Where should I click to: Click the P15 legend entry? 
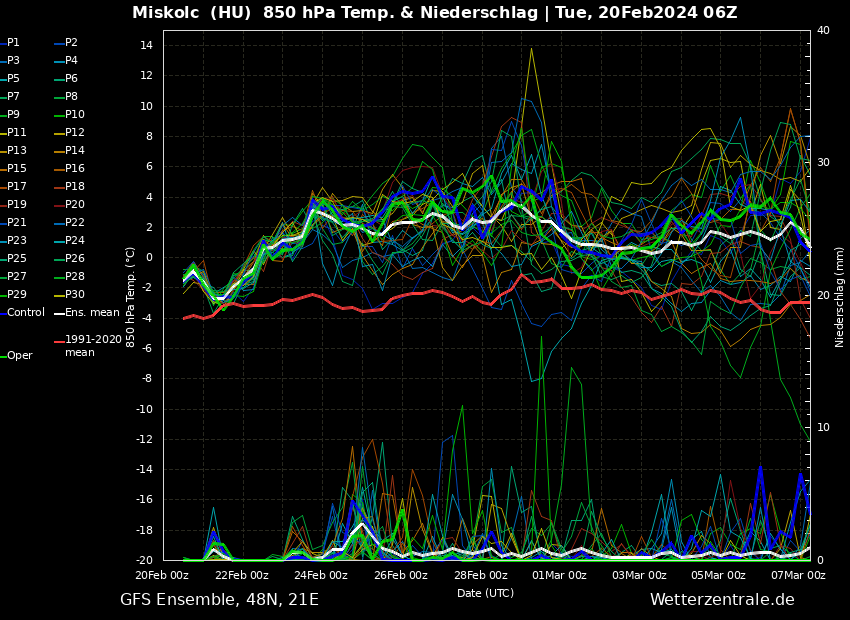click(17, 169)
